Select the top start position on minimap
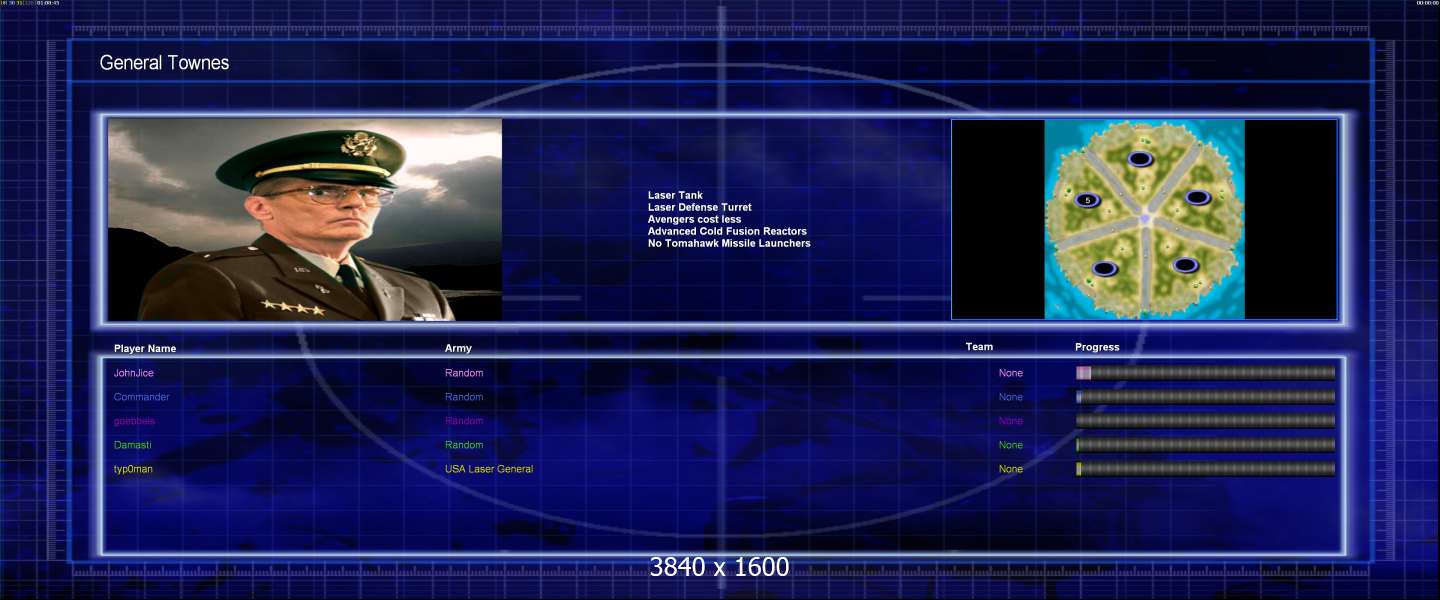Viewport: 1440px width, 600px height. point(1139,158)
